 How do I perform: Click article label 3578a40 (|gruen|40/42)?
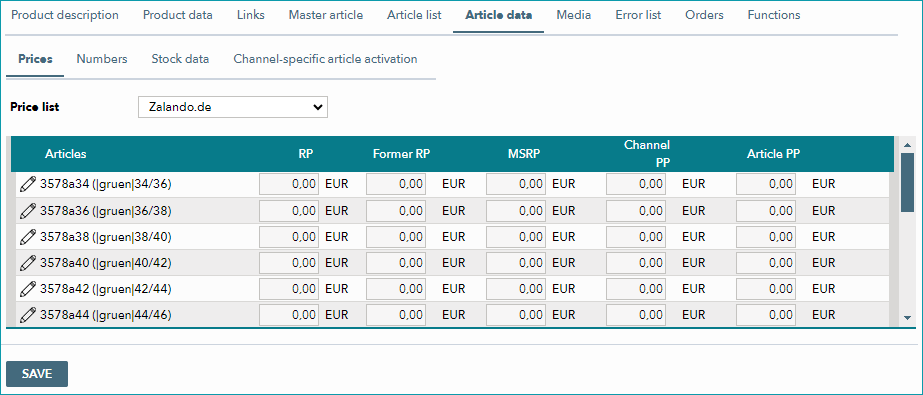pos(105,263)
